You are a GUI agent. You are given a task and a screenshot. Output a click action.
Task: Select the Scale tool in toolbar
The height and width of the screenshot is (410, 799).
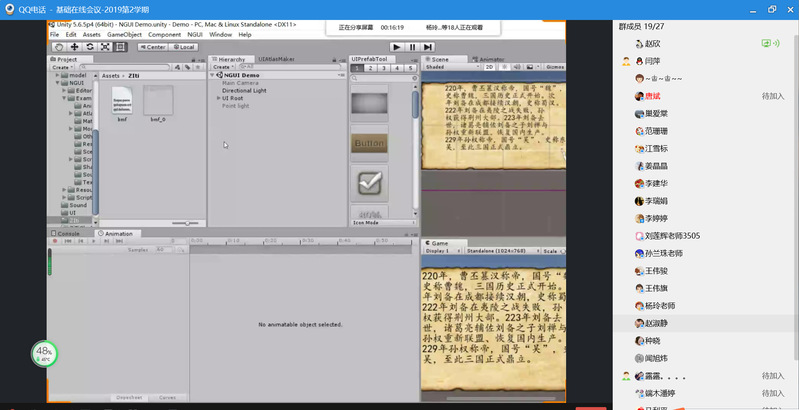(x=102, y=46)
